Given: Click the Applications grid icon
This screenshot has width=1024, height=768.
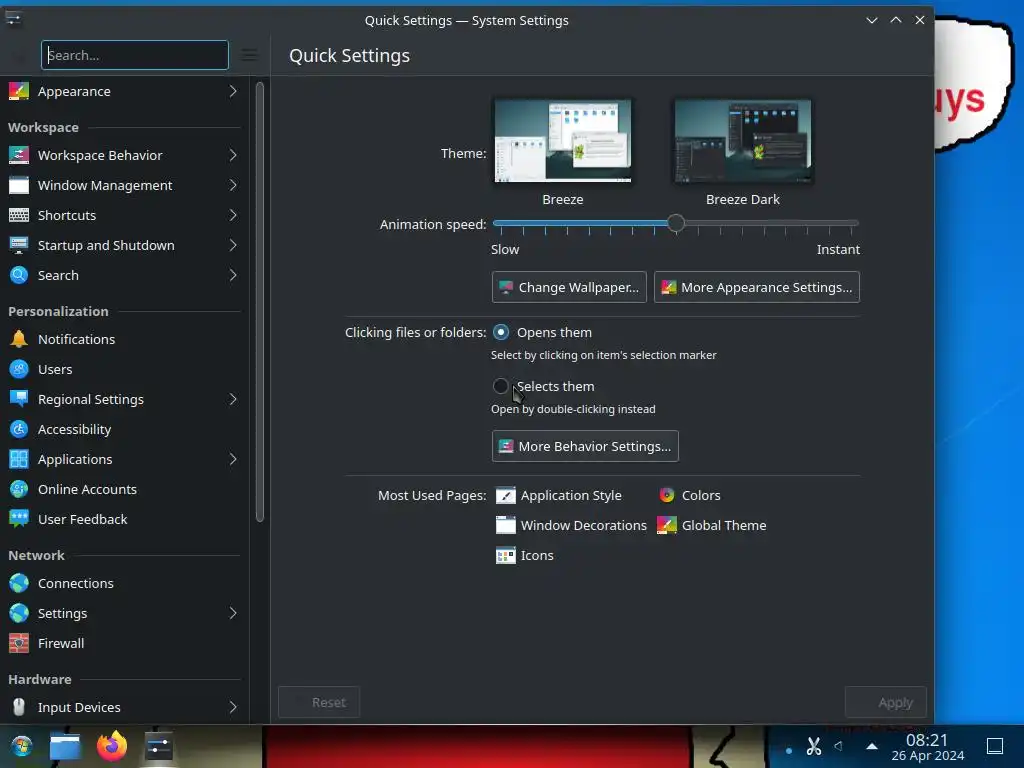Looking at the screenshot, I should click(x=19, y=459).
